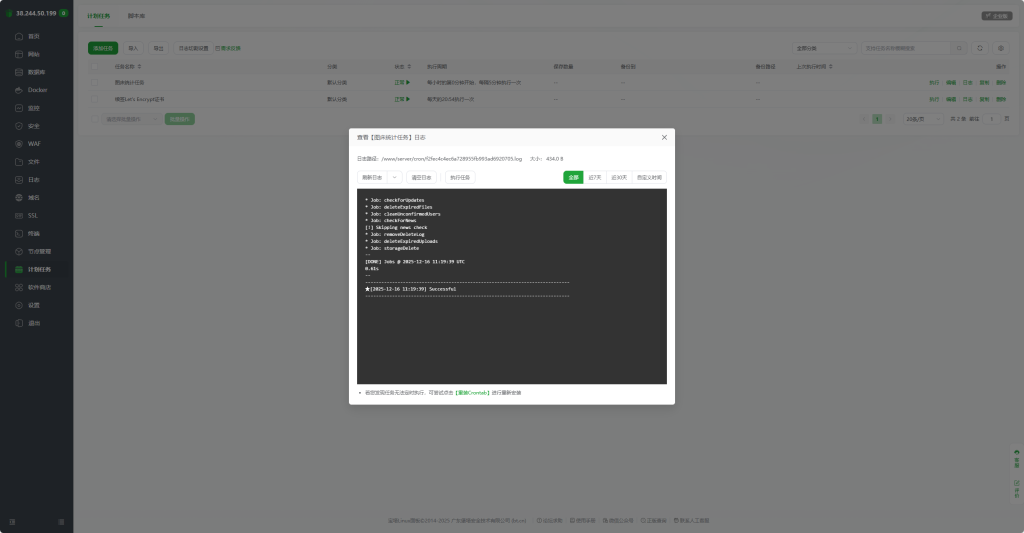Click the 导出 button
Screen dimensions: 1024x533
click(x=159, y=48)
